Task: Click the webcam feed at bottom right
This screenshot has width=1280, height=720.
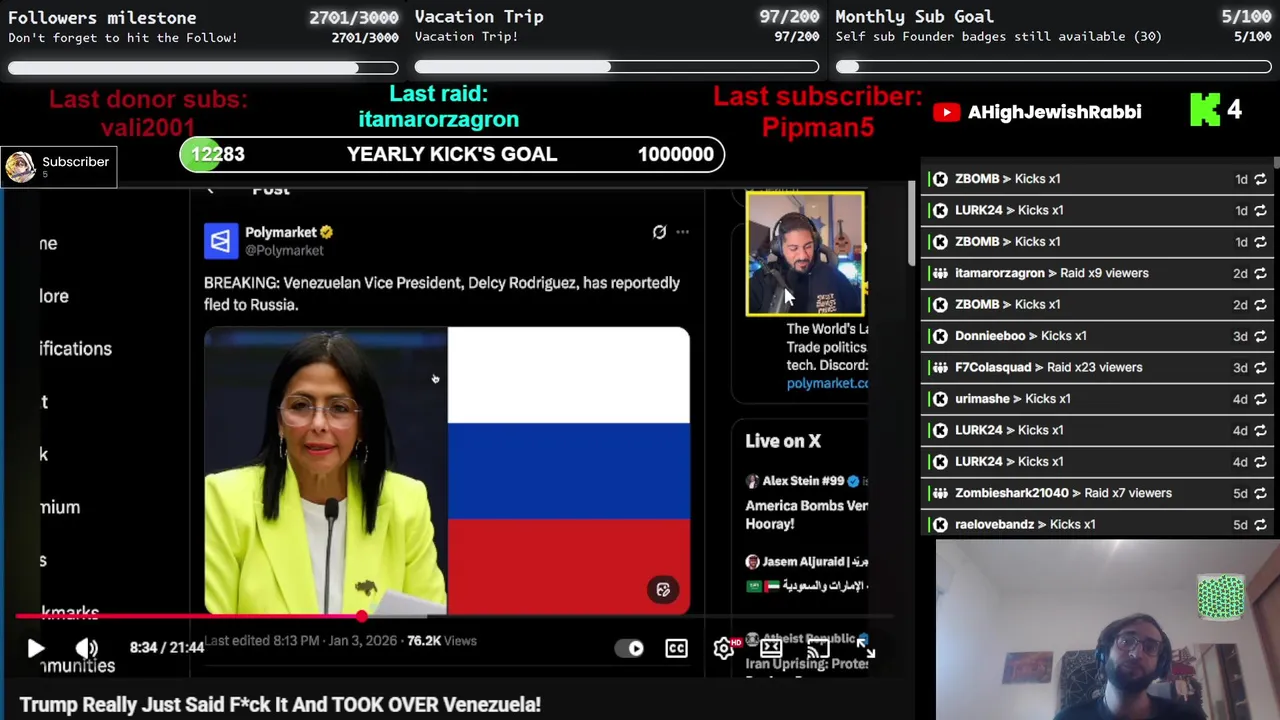Action: pos(1108,630)
